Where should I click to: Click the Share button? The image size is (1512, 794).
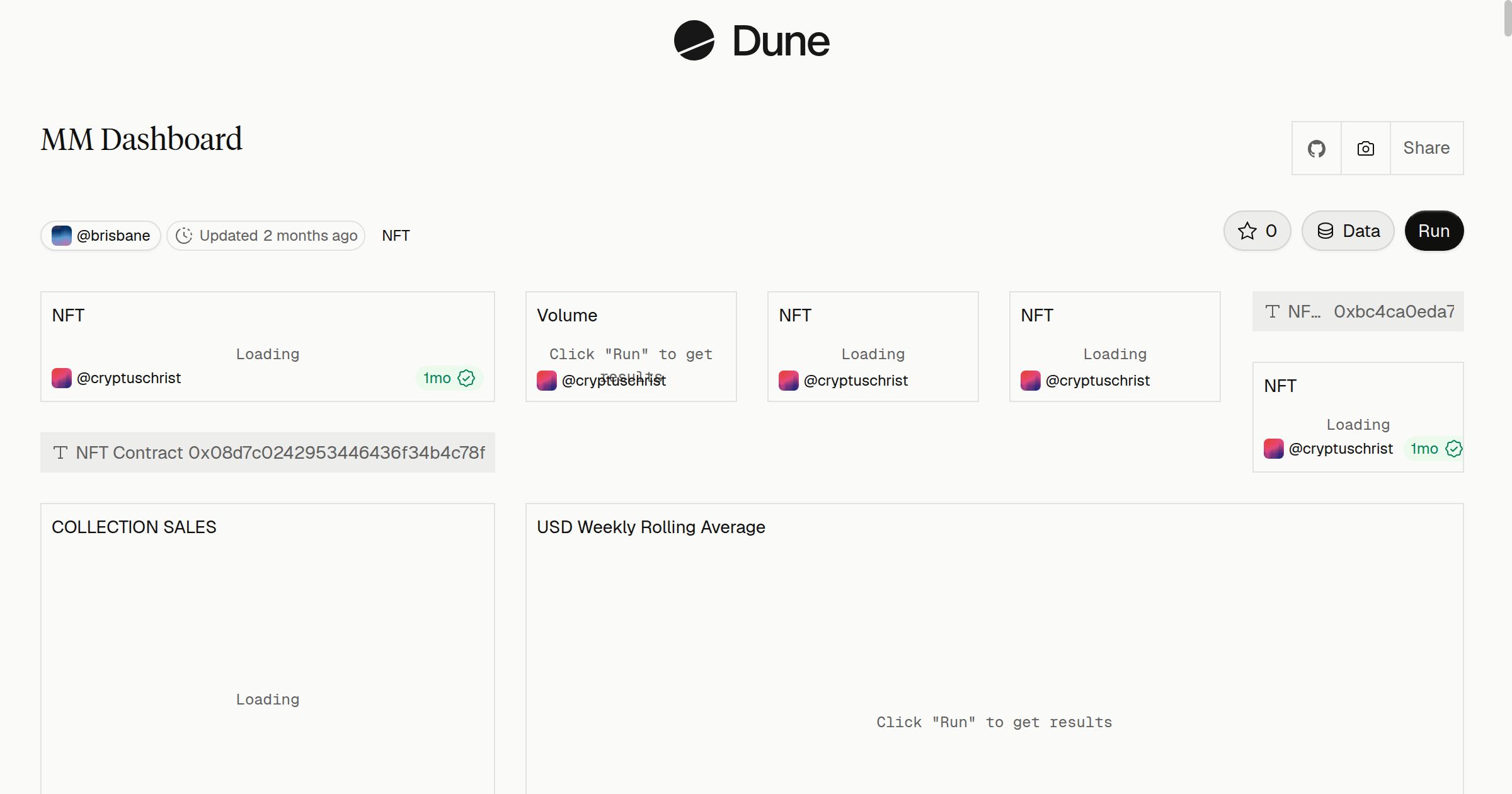(x=1426, y=148)
